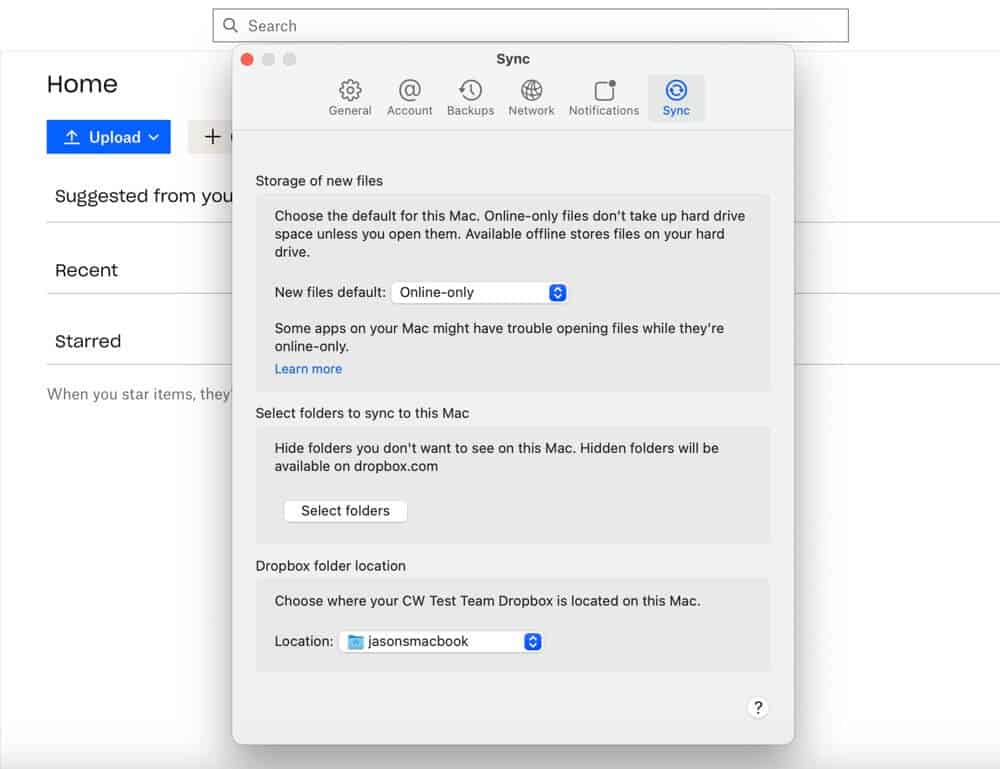
Task: Click the Starred section heading
Action: click(88, 341)
